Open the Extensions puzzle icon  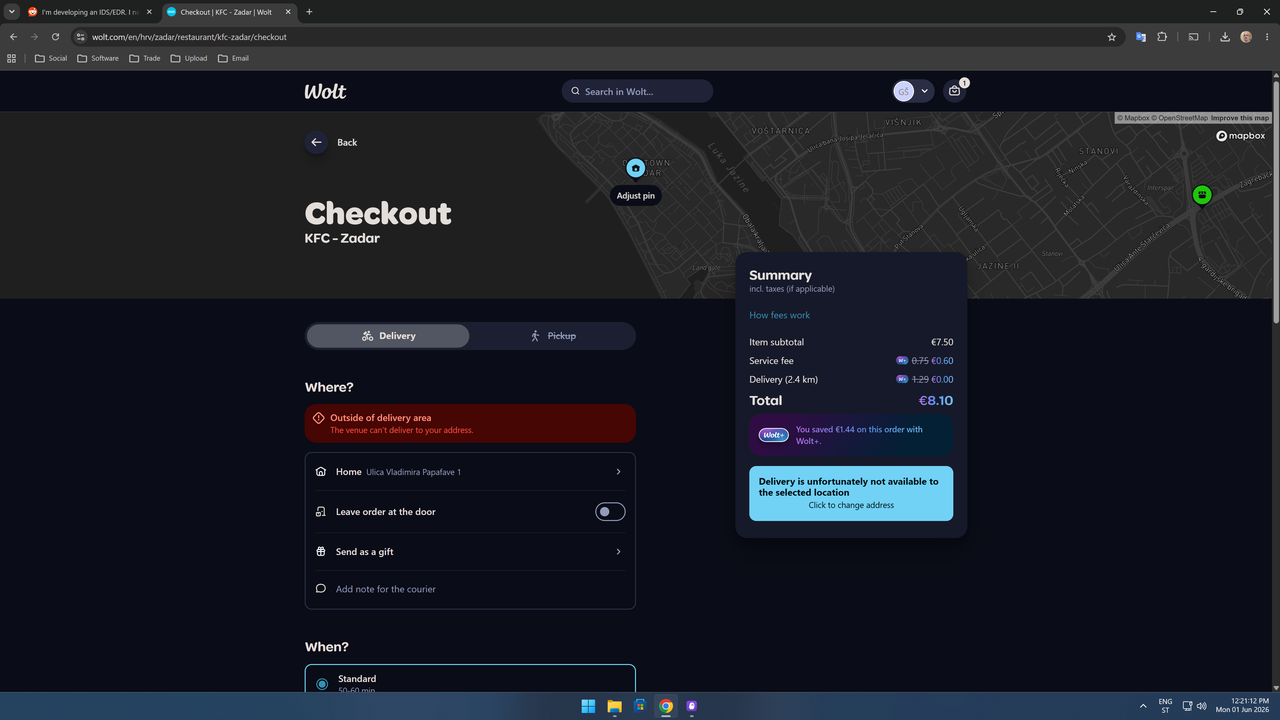pos(1162,37)
